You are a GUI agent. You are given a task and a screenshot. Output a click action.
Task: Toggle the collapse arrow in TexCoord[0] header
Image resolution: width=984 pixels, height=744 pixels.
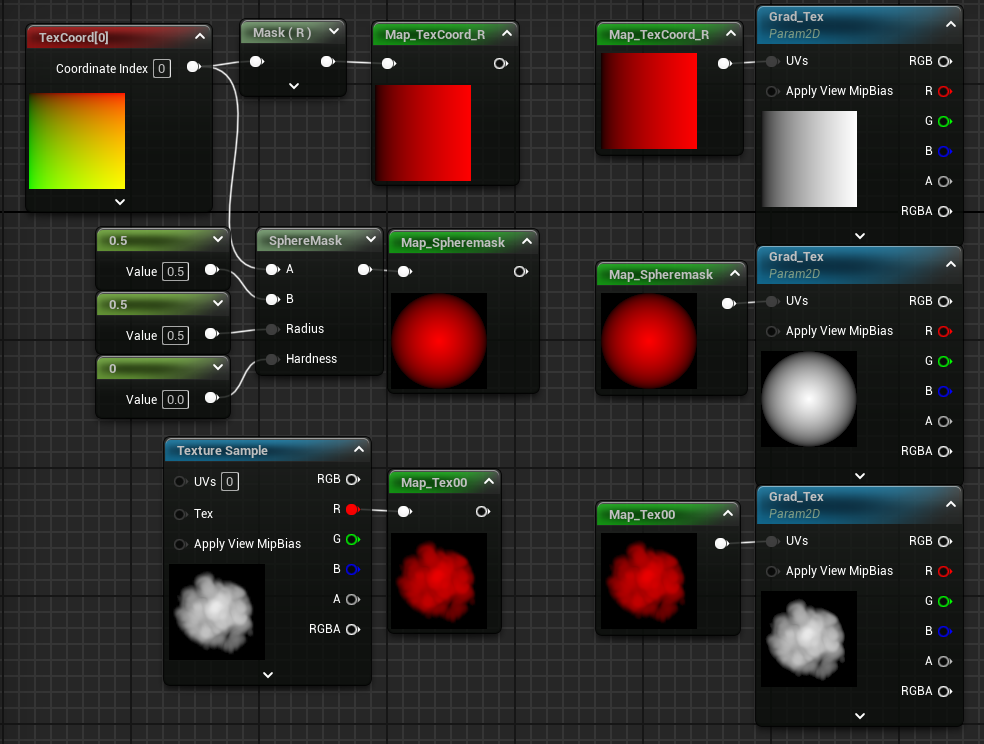[x=200, y=37]
